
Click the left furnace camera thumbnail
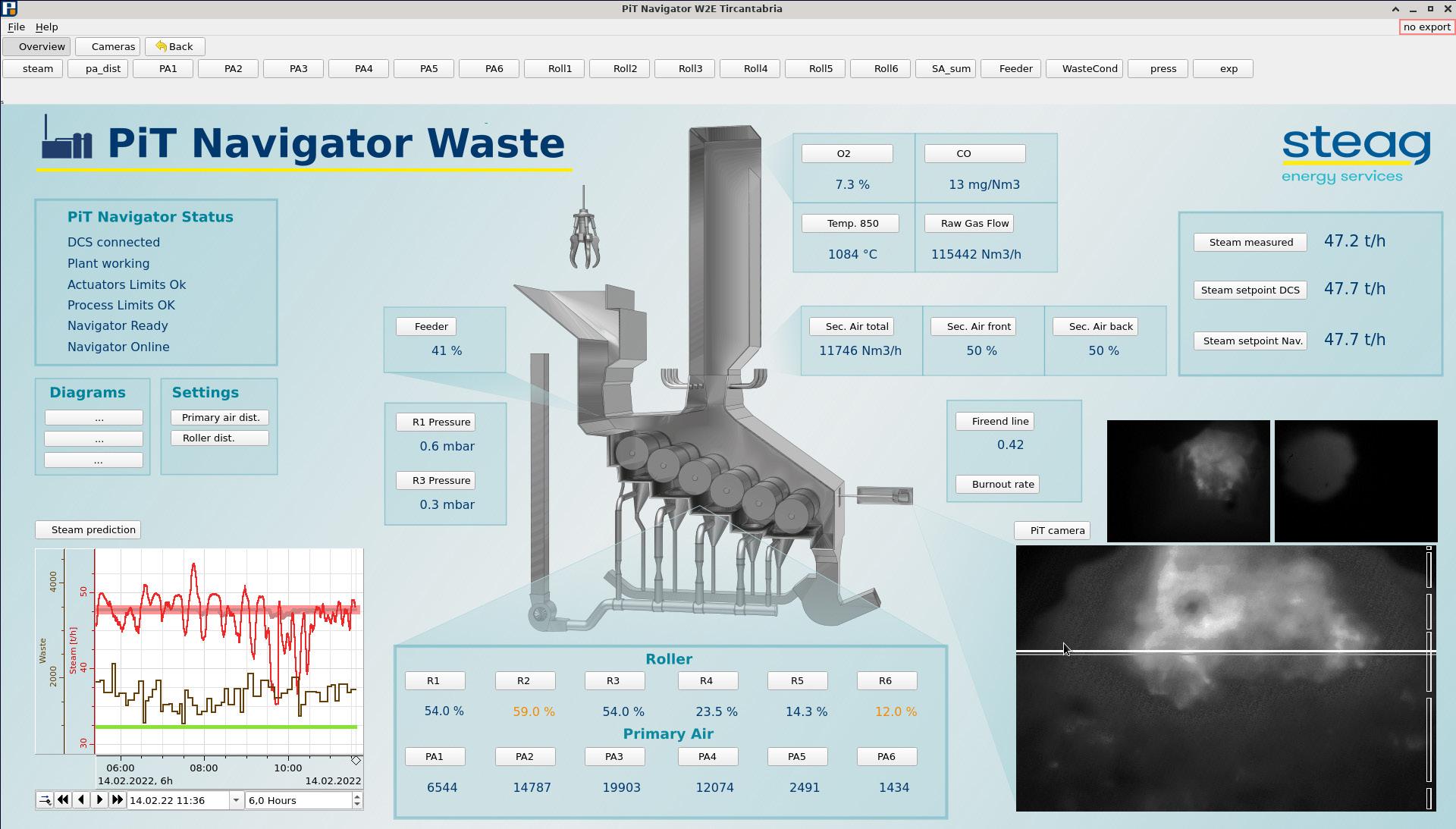1188,481
